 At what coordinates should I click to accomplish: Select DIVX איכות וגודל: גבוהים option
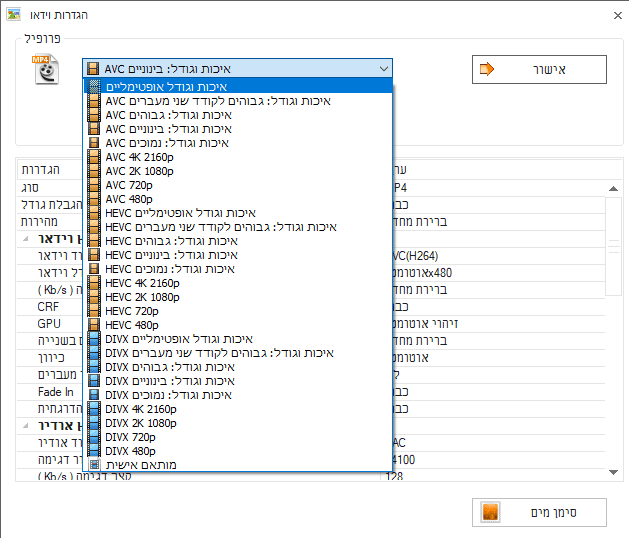pyautogui.click(x=237, y=367)
